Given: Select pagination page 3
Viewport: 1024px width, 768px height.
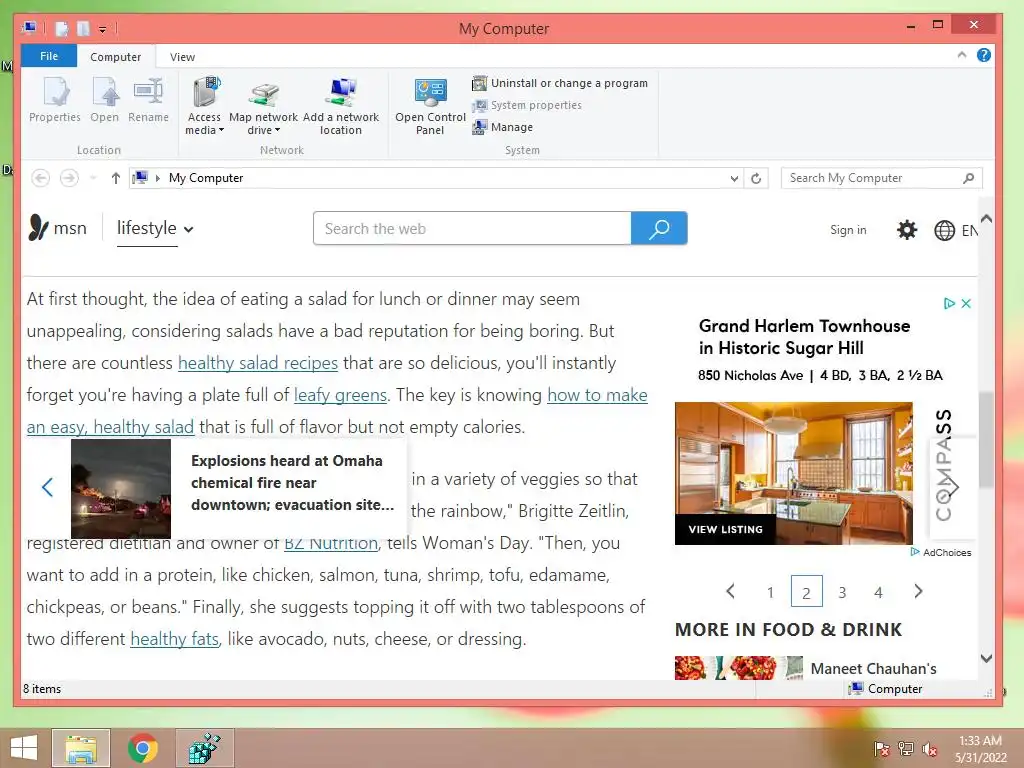Looking at the screenshot, I should click(842, 592).
